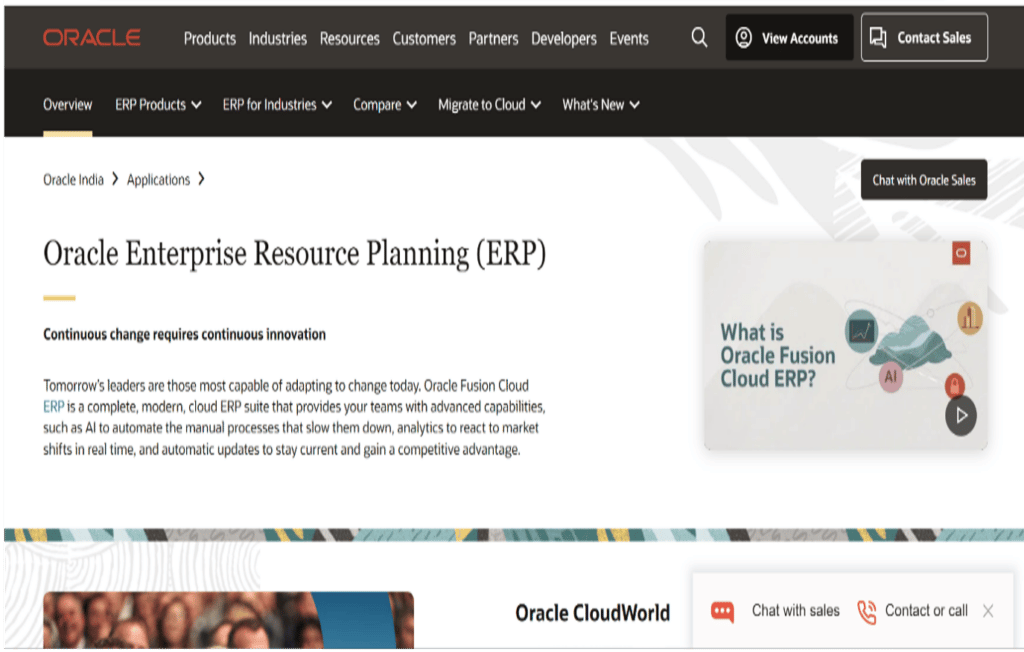The height and width of the screenshot is (652, 1024).
Task: Click the Oracle CloudWorld crowd image
Action: [x=229, y=620]
